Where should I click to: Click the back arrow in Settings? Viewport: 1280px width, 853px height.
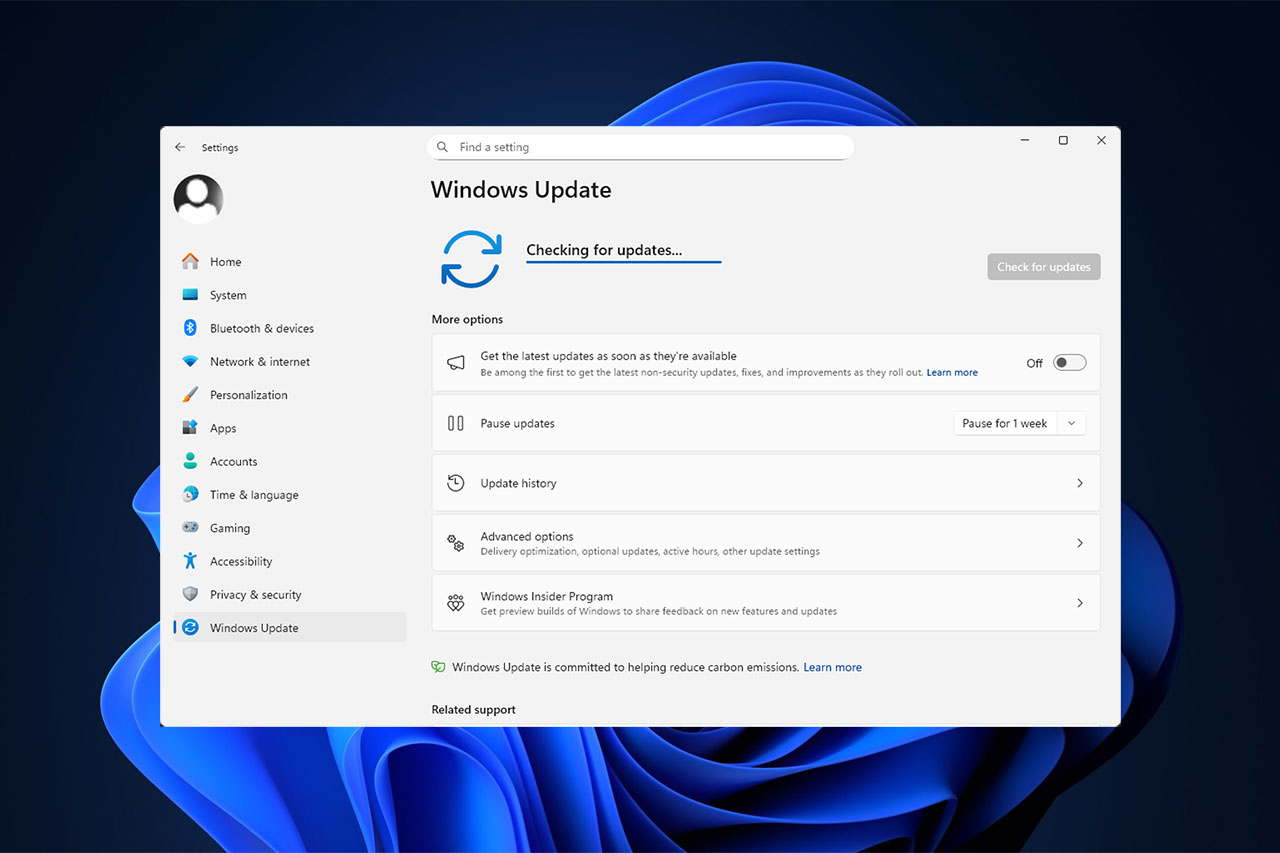pyautogui.click(x=180, y=147)
